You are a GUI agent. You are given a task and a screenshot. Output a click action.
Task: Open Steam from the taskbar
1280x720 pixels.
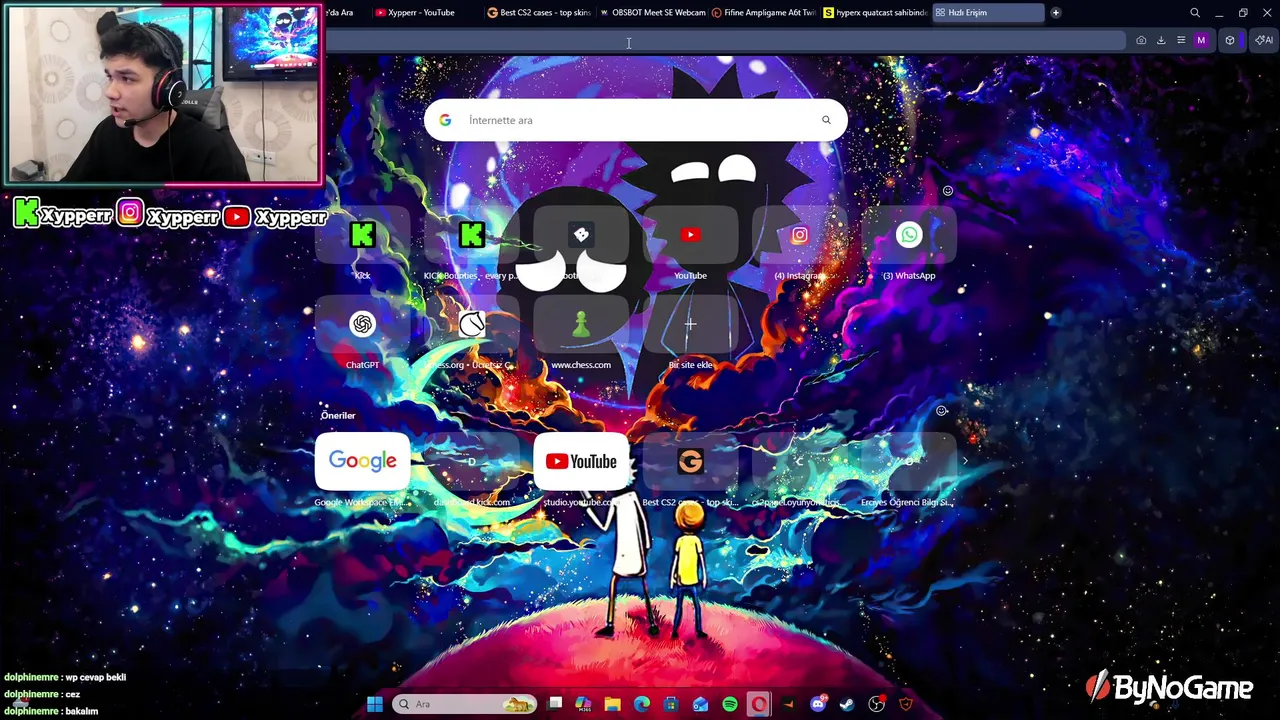847,704
